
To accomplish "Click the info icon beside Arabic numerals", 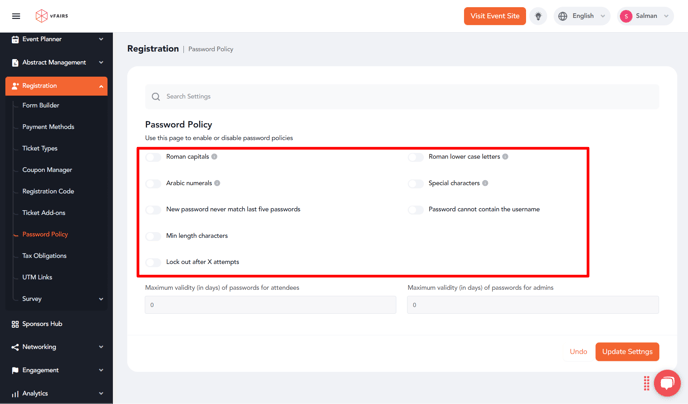I will coord(217,183).
